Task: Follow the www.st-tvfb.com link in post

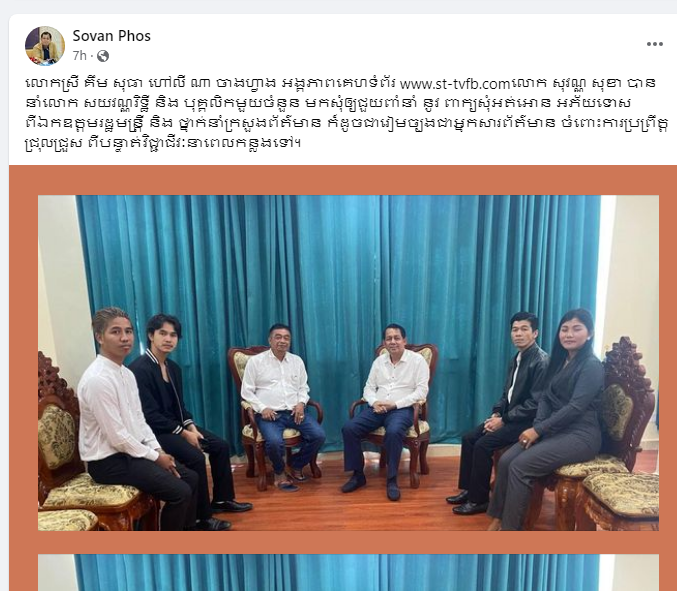Action: [x=455, y=83]
